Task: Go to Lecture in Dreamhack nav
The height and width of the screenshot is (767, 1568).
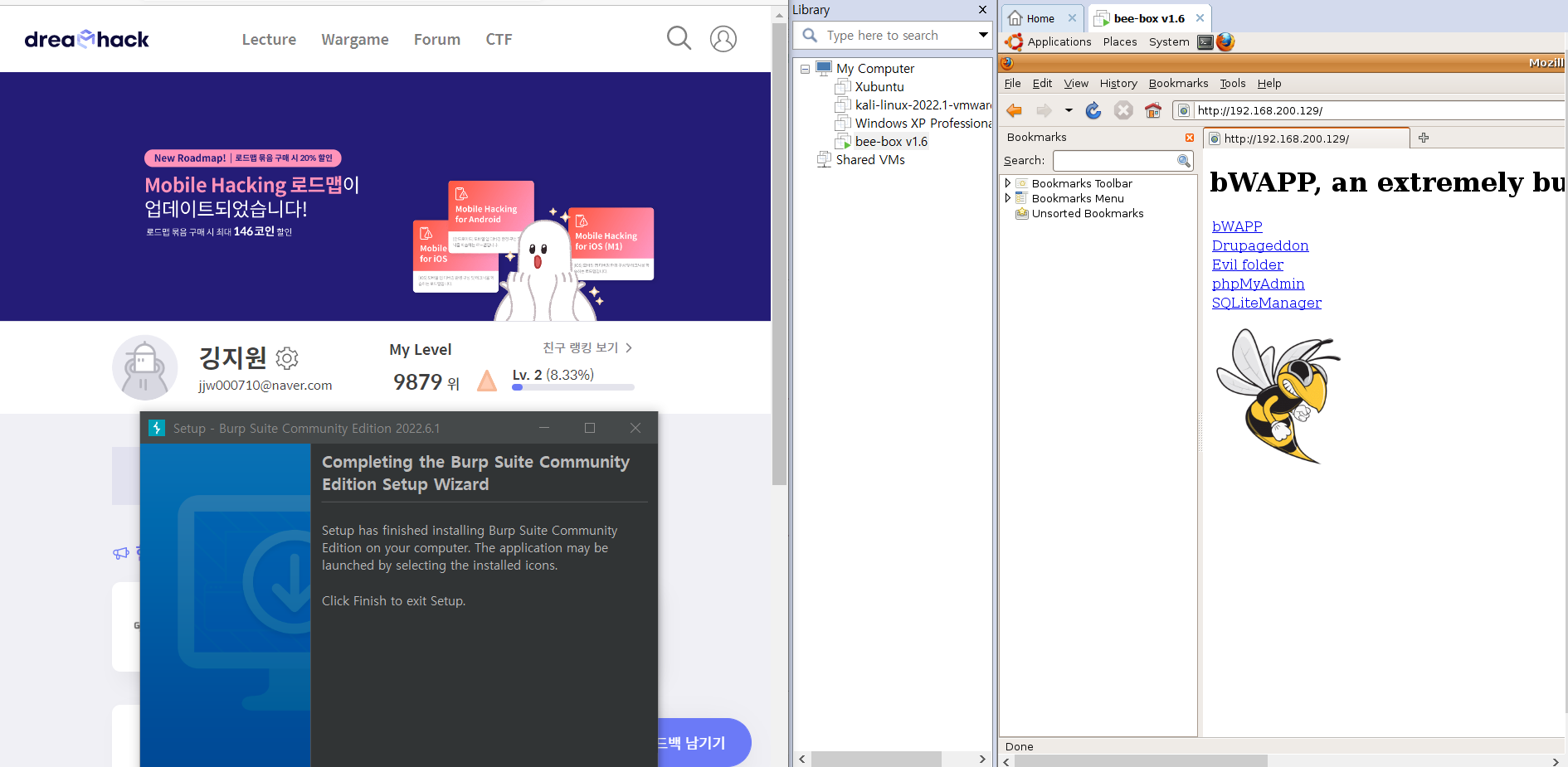Action: tap(269, 39)
